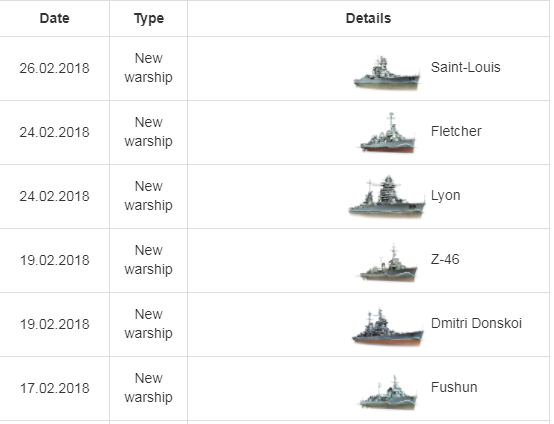The height and width of the screenshot is (424, 554).
Task: Click New warship type in Fushun row
Action: coord(148,388)
